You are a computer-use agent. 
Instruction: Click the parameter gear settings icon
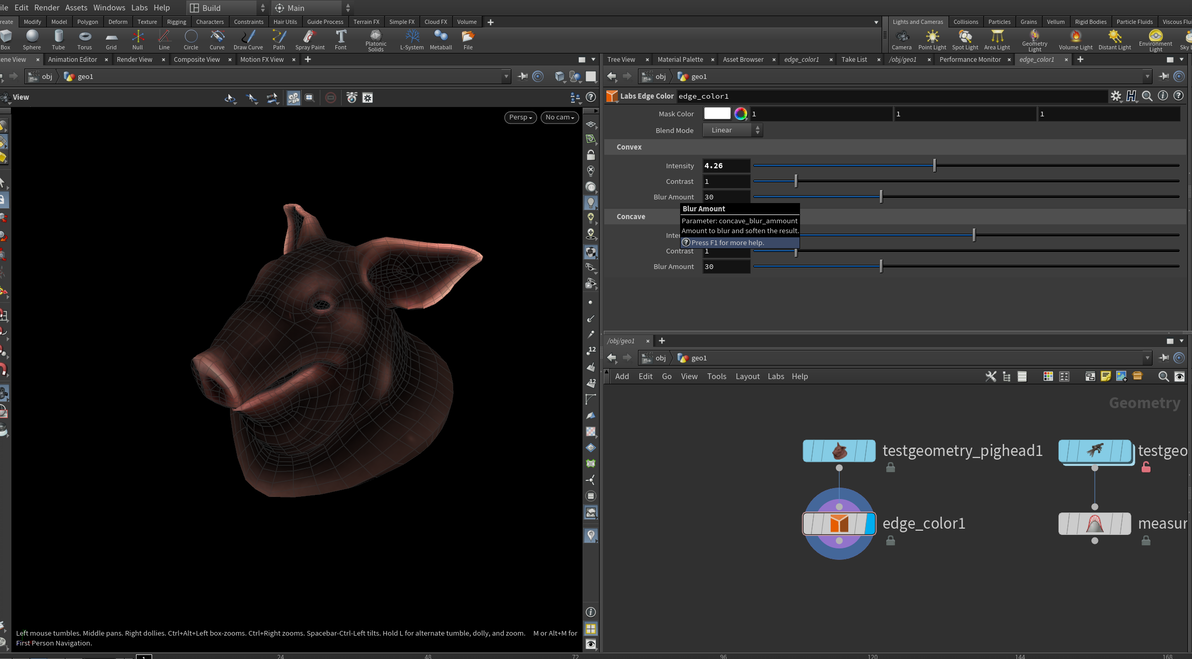coord(1116,96)
